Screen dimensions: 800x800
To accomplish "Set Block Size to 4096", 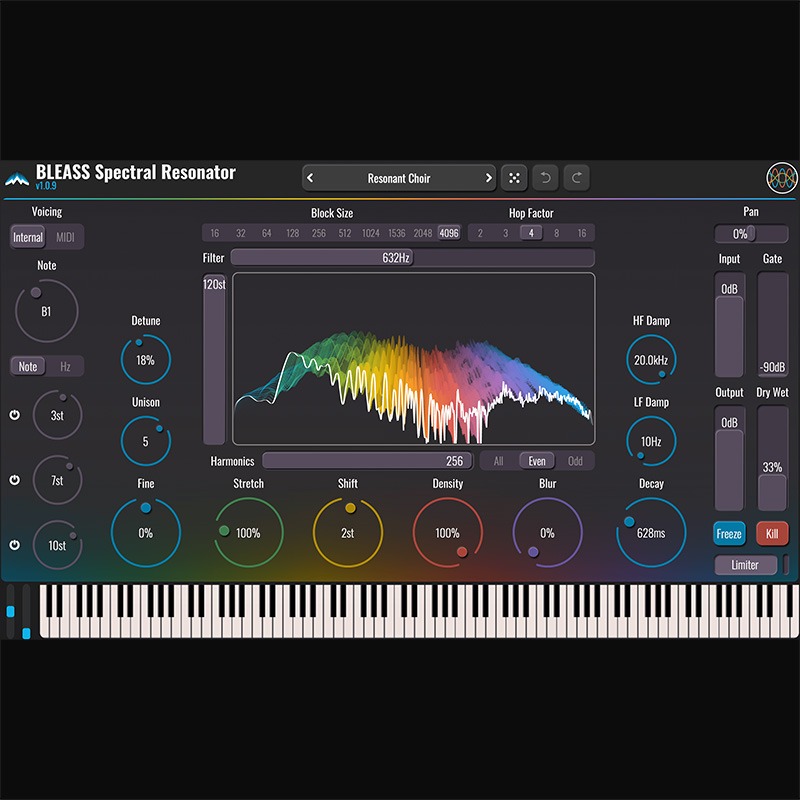I will [449, 233].
